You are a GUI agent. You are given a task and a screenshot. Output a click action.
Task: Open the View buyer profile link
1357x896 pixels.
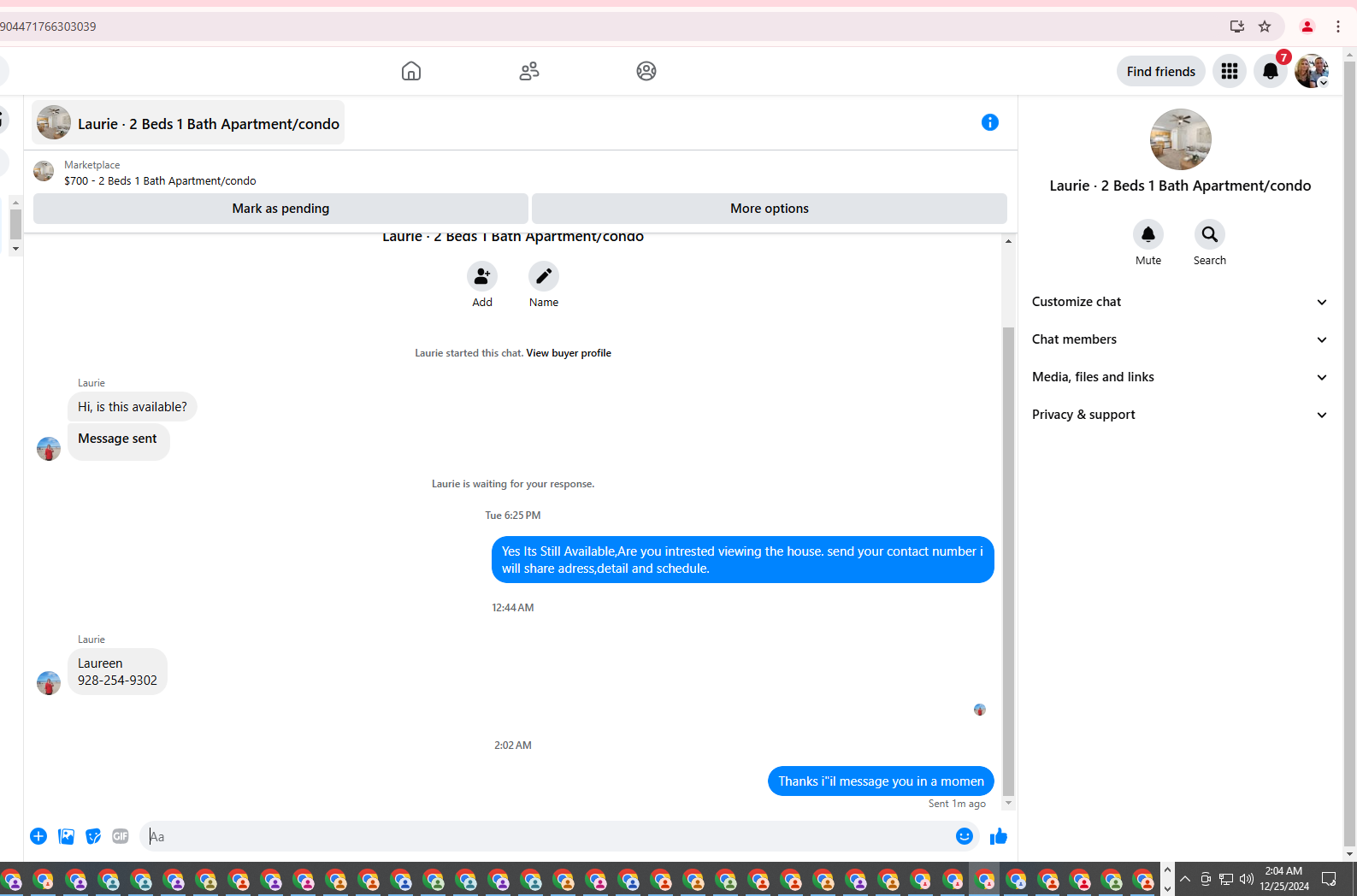[569, 353]
